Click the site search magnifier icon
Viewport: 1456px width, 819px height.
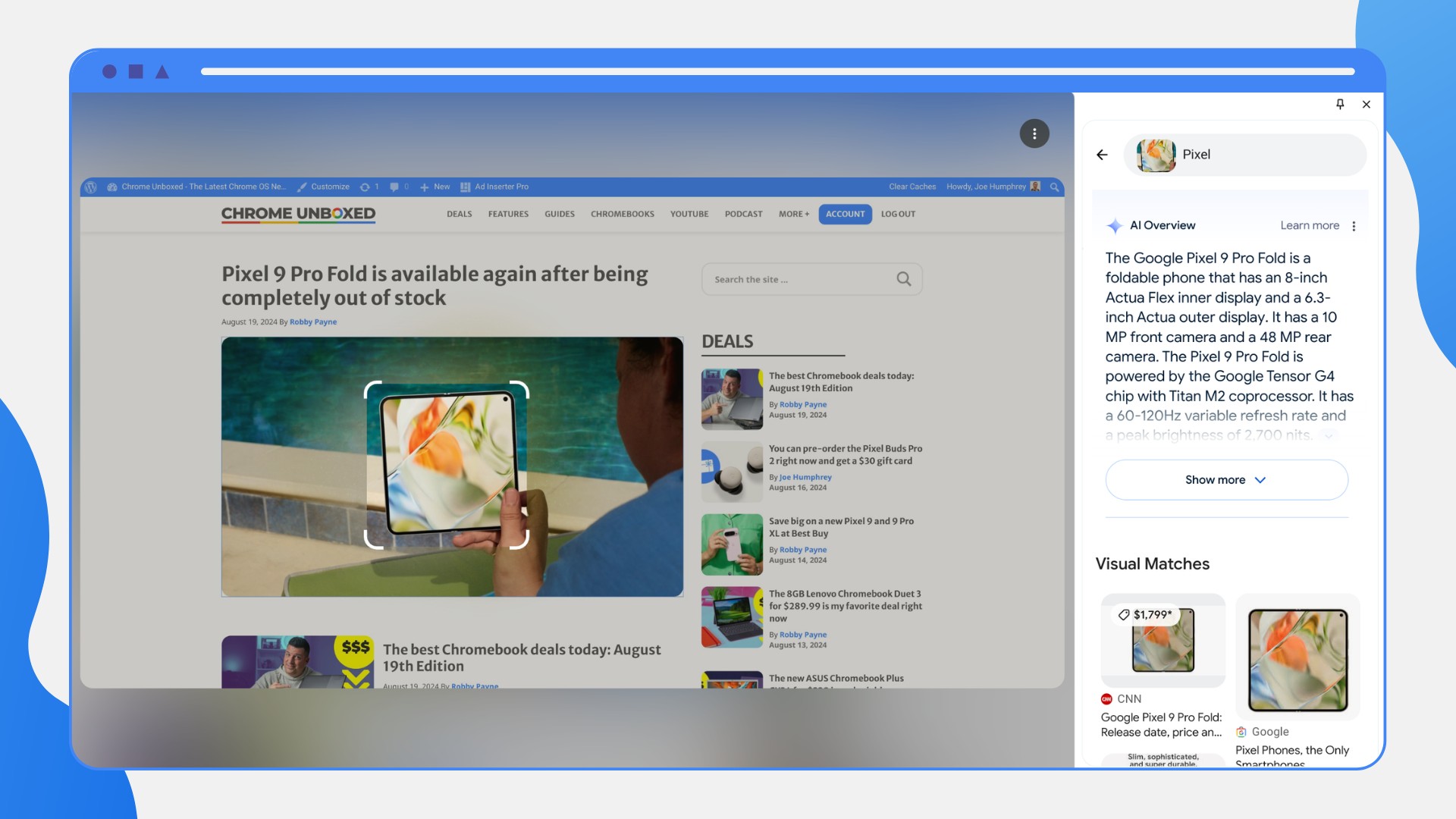pos(903,279)
